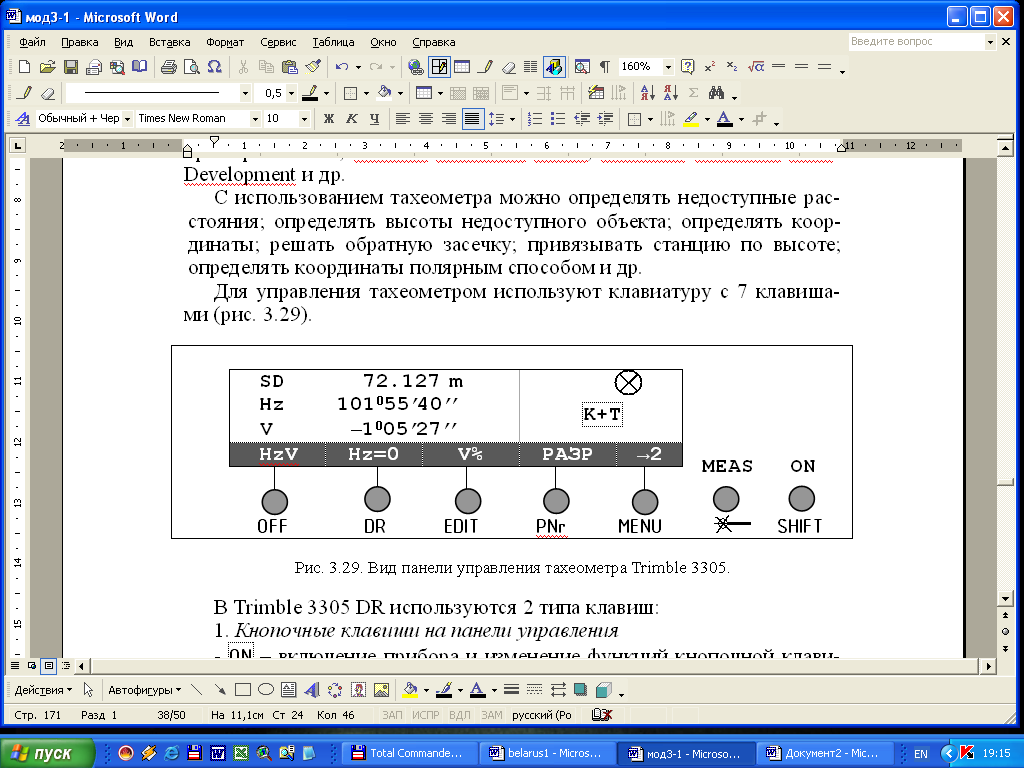This screenshot has height=768, width=1024.
Task: Open the Columns button
Action: (x=531, y=67)
